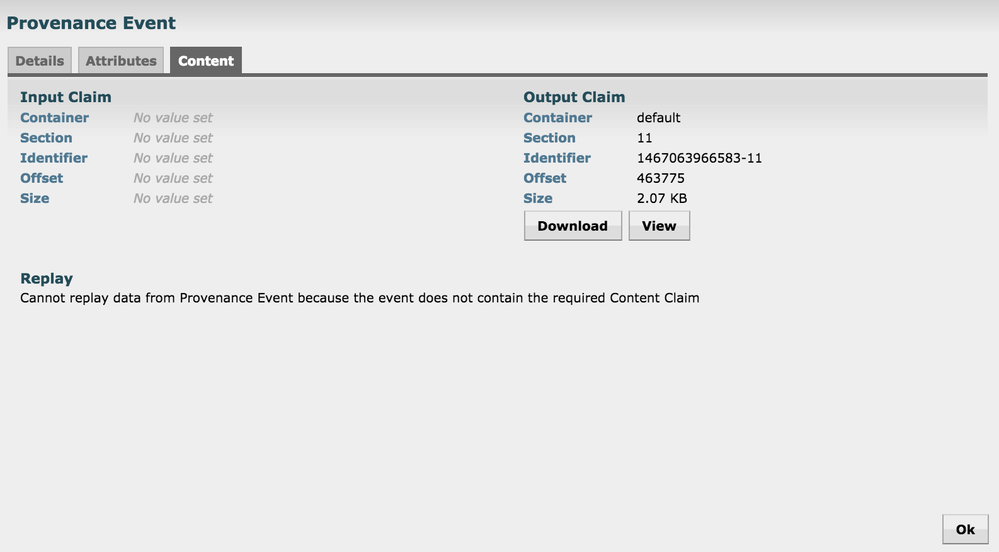Click the Input Claim Size label
The height and width of the screenshot is (552, 999).
pyautogui.click(x=34, y=198)
